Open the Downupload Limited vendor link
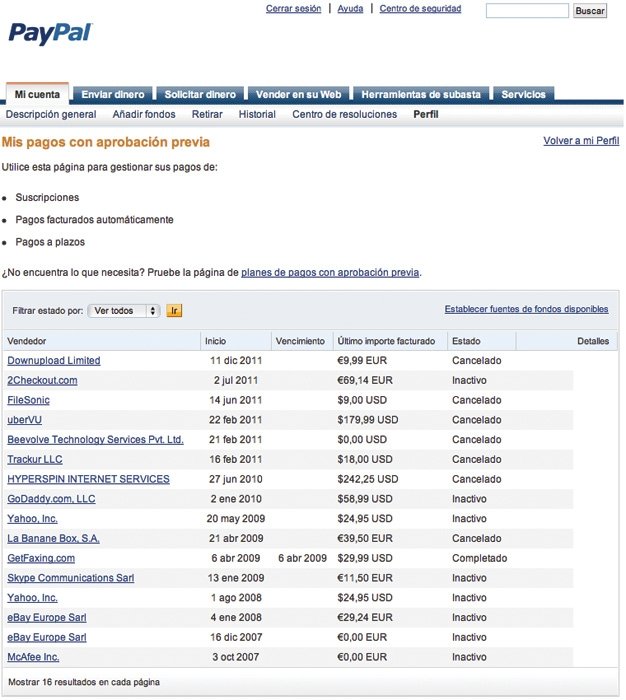This screenshot has width=626, height=700. 54,361
